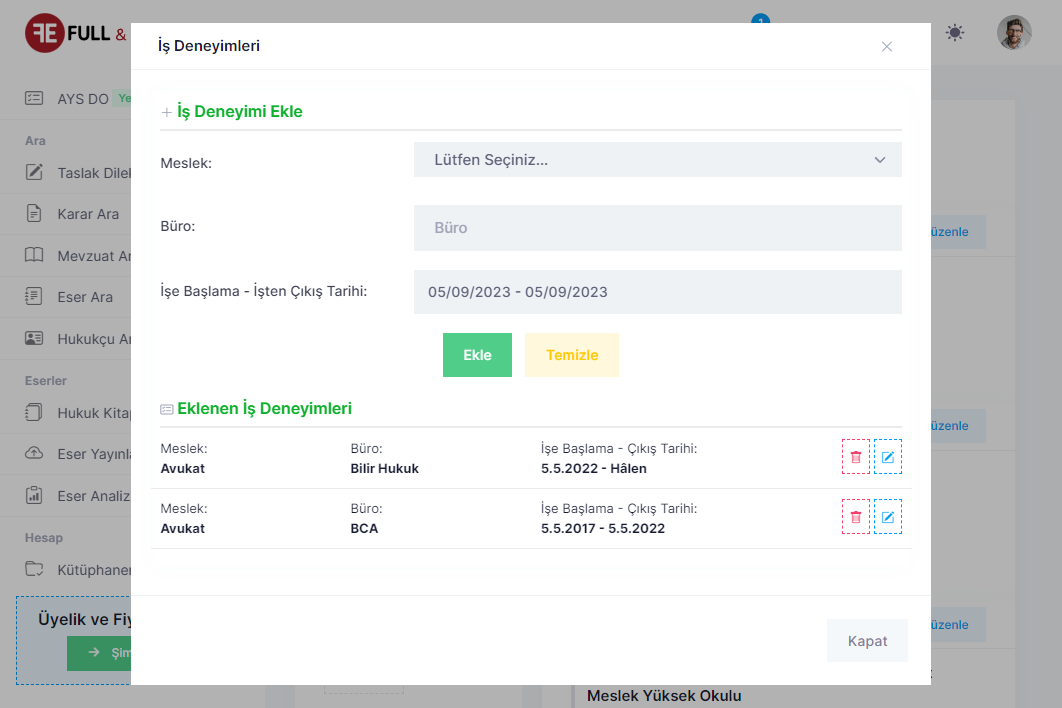Edit the Bilir Hukuk work experience

[x=887, y=457]
